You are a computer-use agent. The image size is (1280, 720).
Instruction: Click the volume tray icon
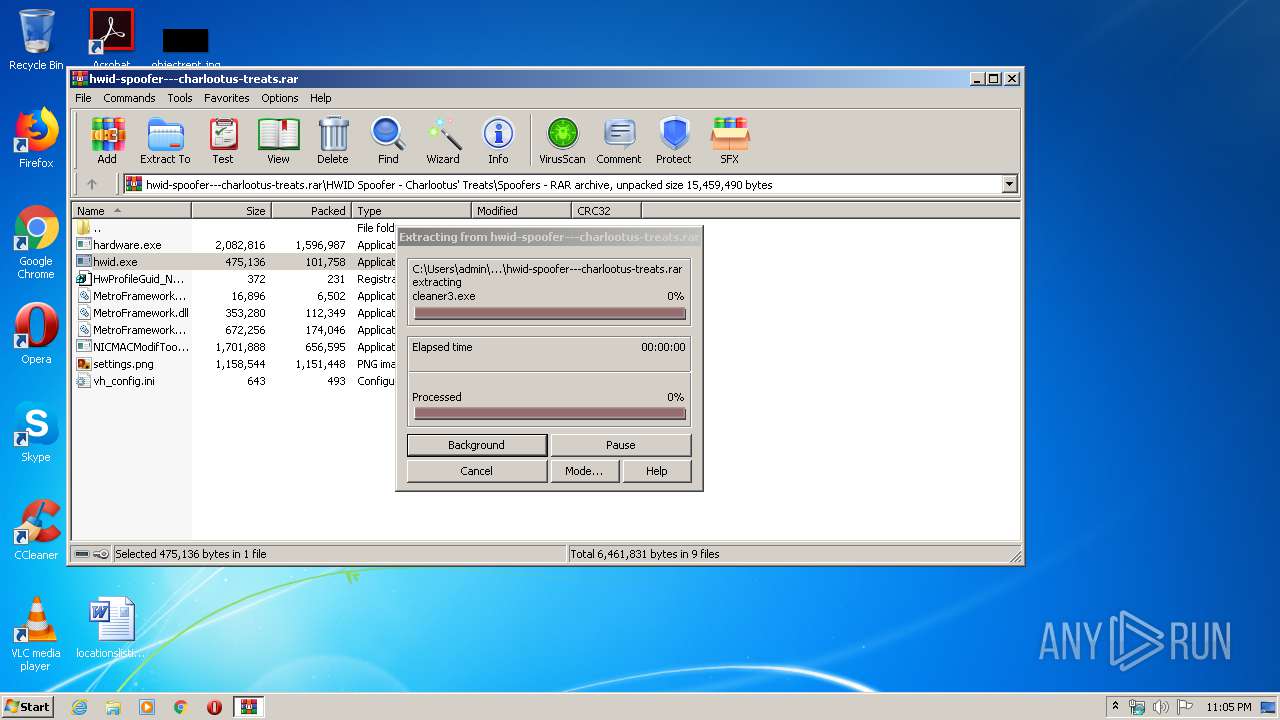pos(1160,707)
